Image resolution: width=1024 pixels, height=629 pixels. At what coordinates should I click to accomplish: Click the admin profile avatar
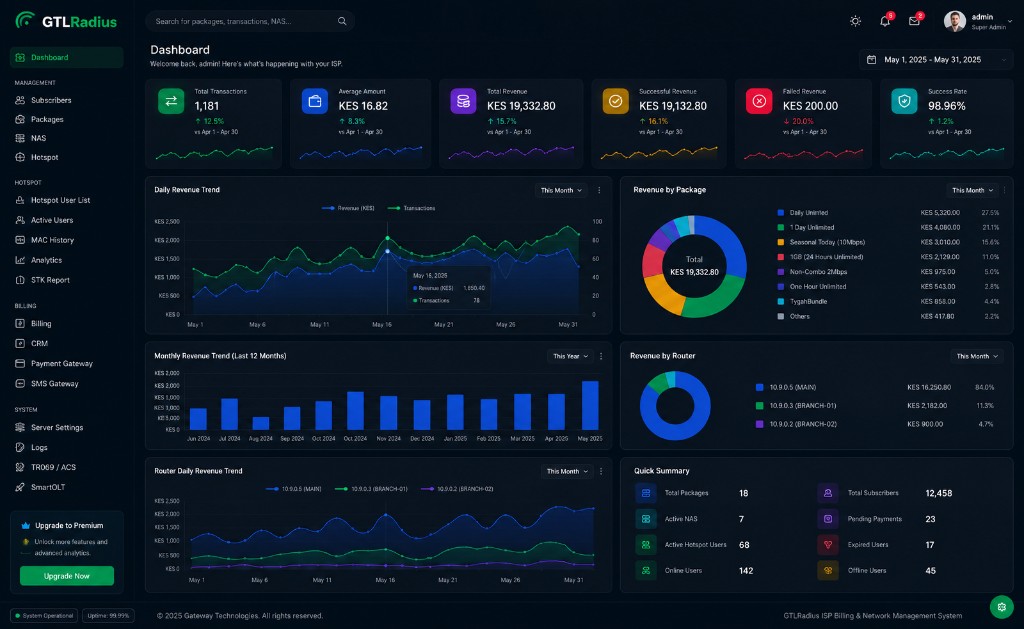click(954, 21)
